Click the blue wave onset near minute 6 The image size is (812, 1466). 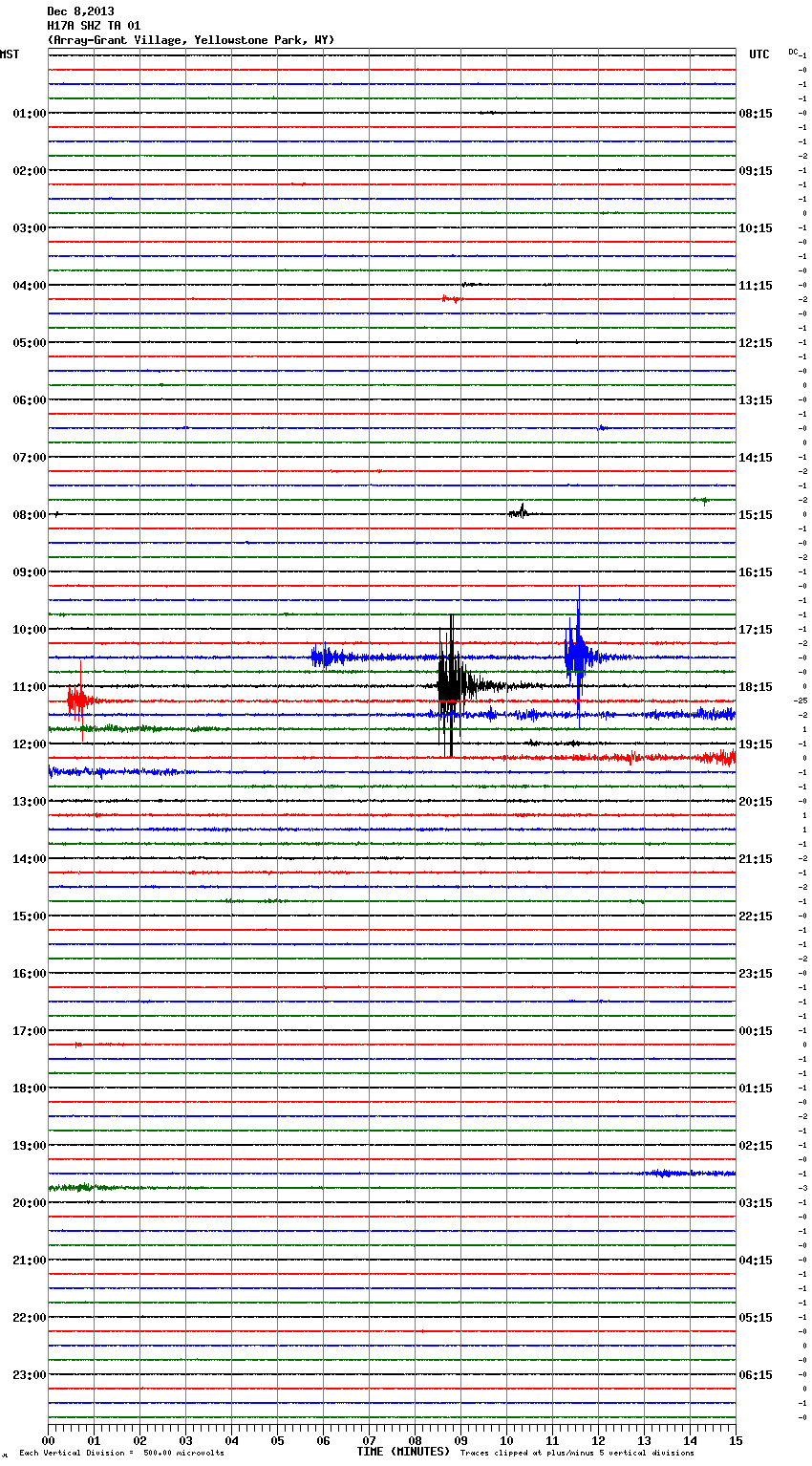tap(327, 657)
